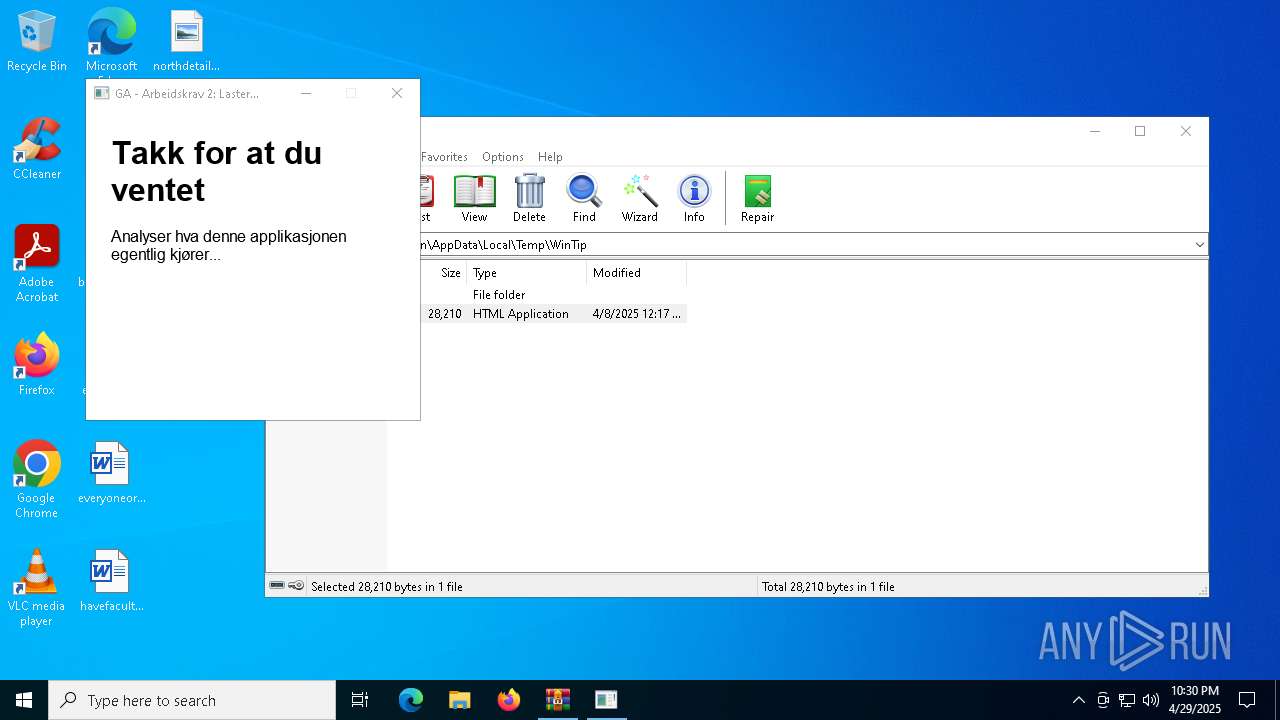Viewport: 1280px width, 720px height.
Task: Launch the Google Chrome desktop shortcut
Action: 37,480
